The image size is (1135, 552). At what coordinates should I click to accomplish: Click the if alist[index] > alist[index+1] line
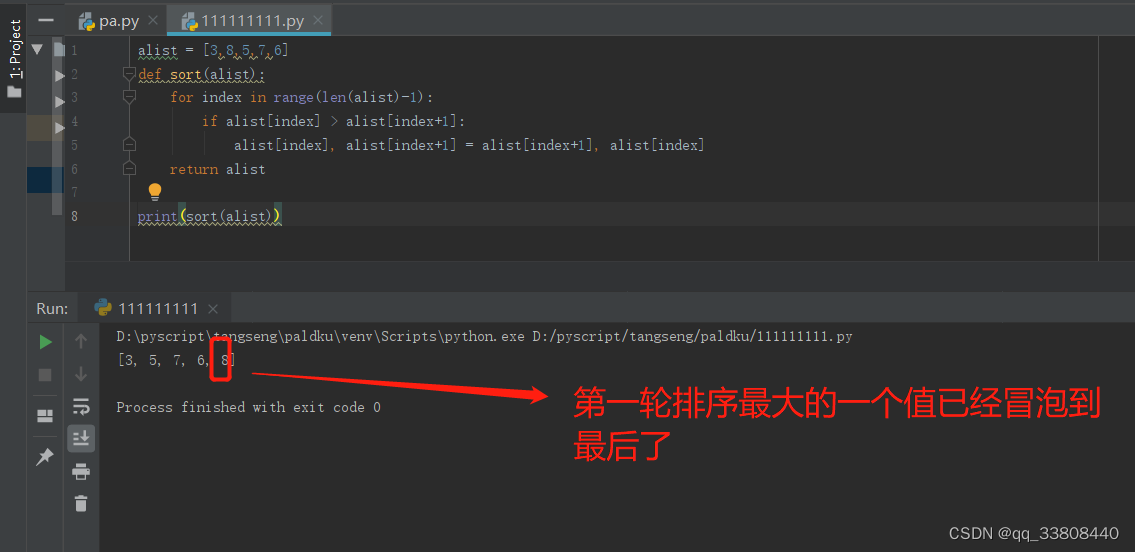point(334,122)
